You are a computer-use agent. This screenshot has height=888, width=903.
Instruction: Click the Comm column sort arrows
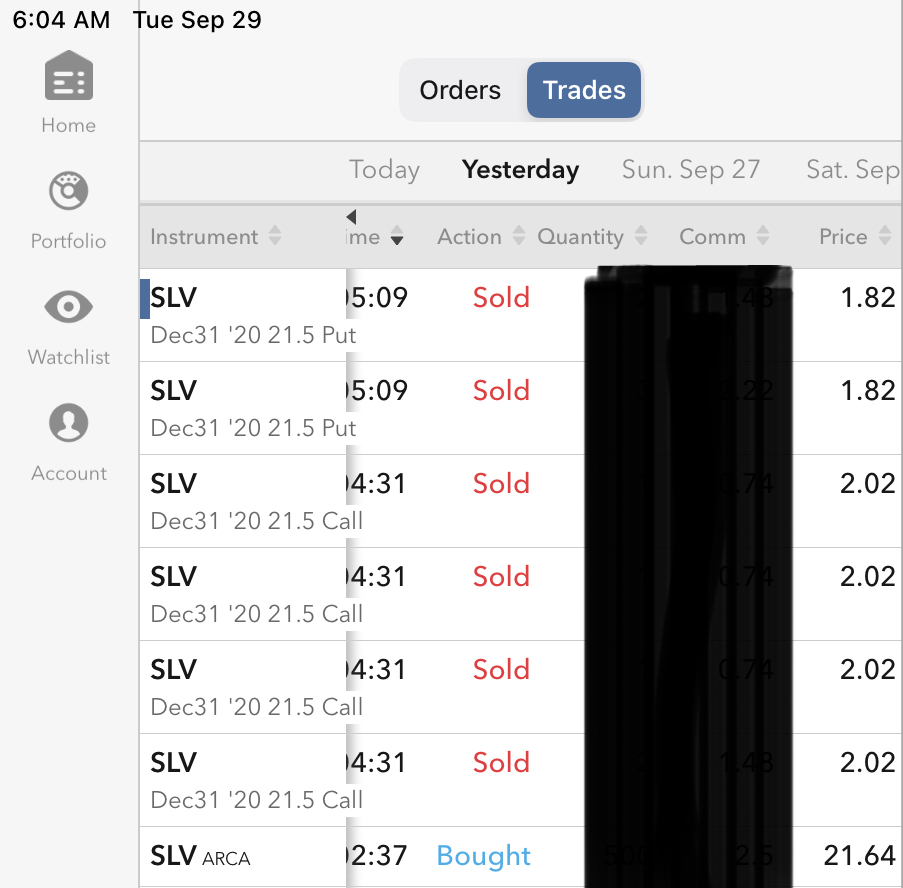(x=763, y=237)
